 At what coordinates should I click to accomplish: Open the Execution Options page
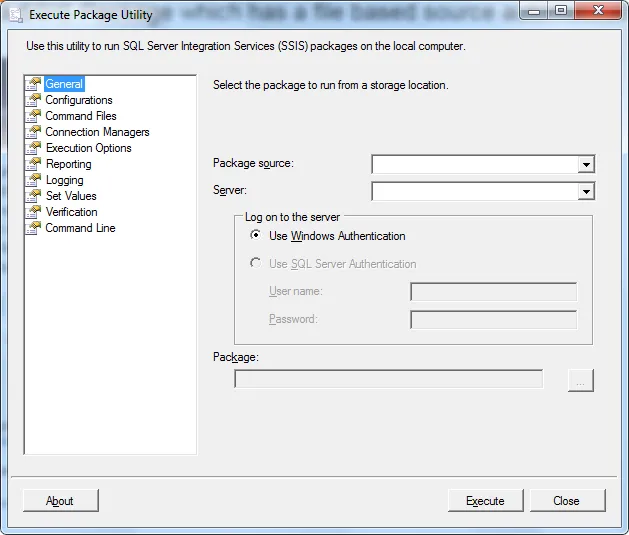pyautogui.click(x=89, y=148)
